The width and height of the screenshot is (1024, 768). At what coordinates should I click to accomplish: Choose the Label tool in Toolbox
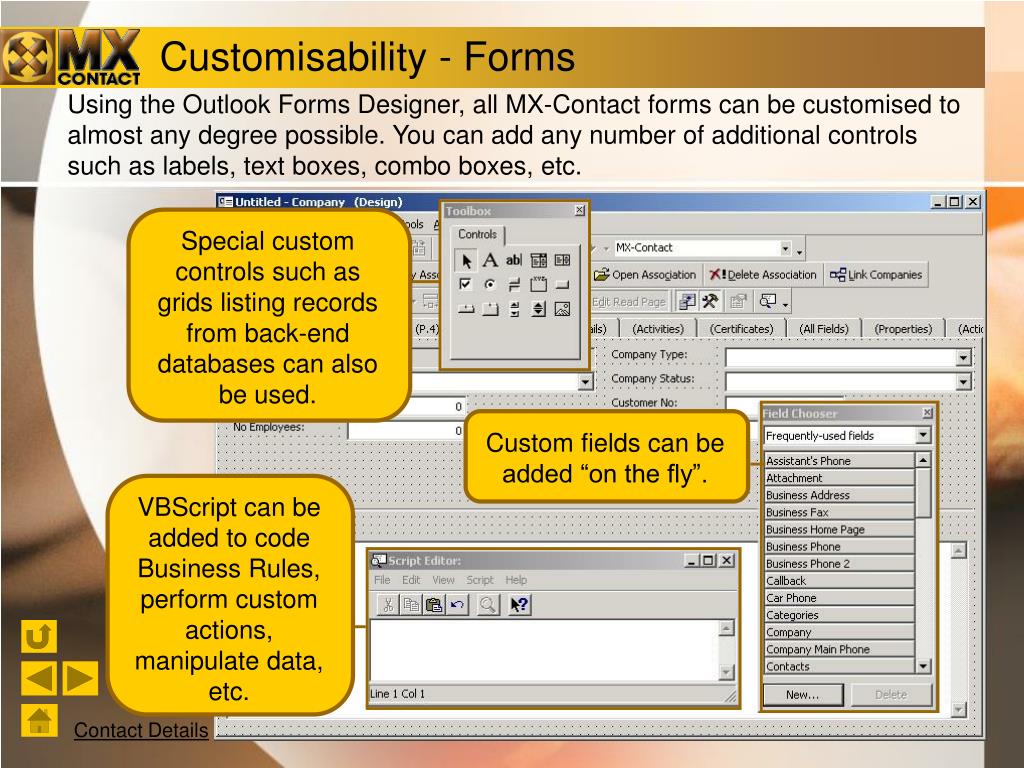490,260
